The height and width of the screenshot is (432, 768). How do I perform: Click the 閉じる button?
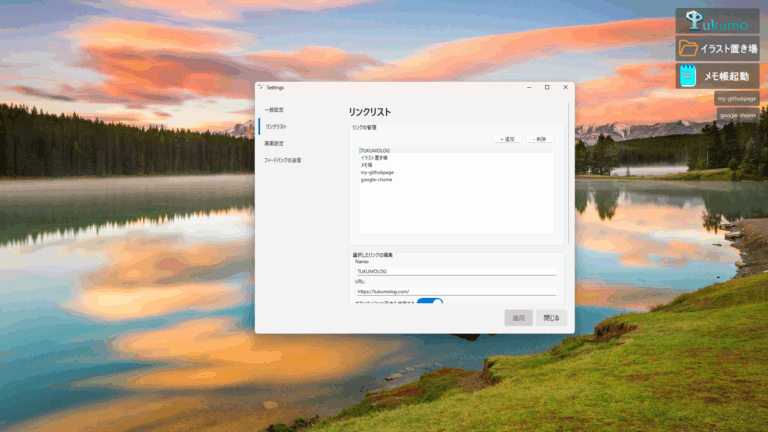click(x=551, y=318)
